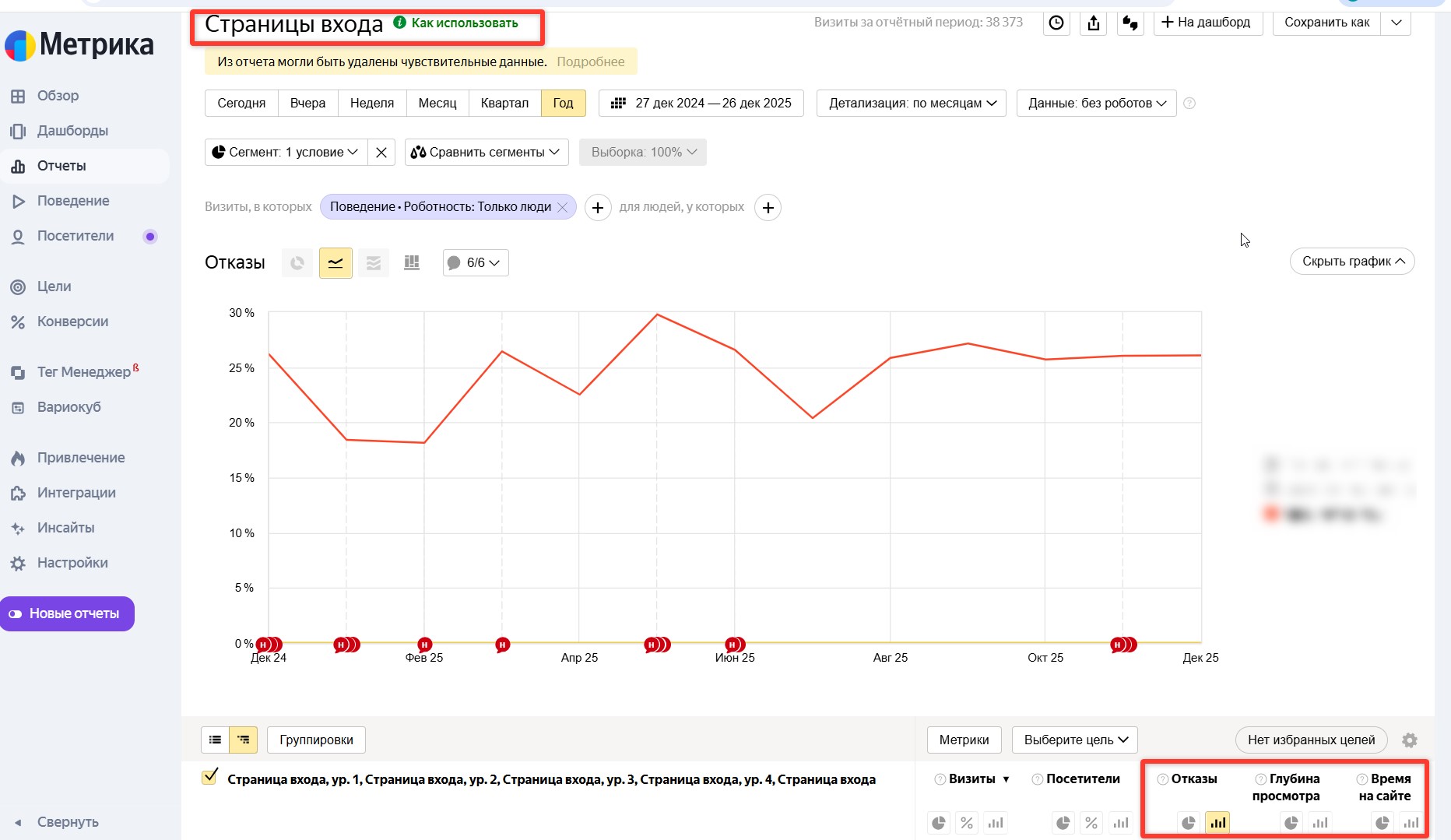Switch table to flat list view
The height and width of the screenshot is (840, 1451).
[x=216, y=740]
